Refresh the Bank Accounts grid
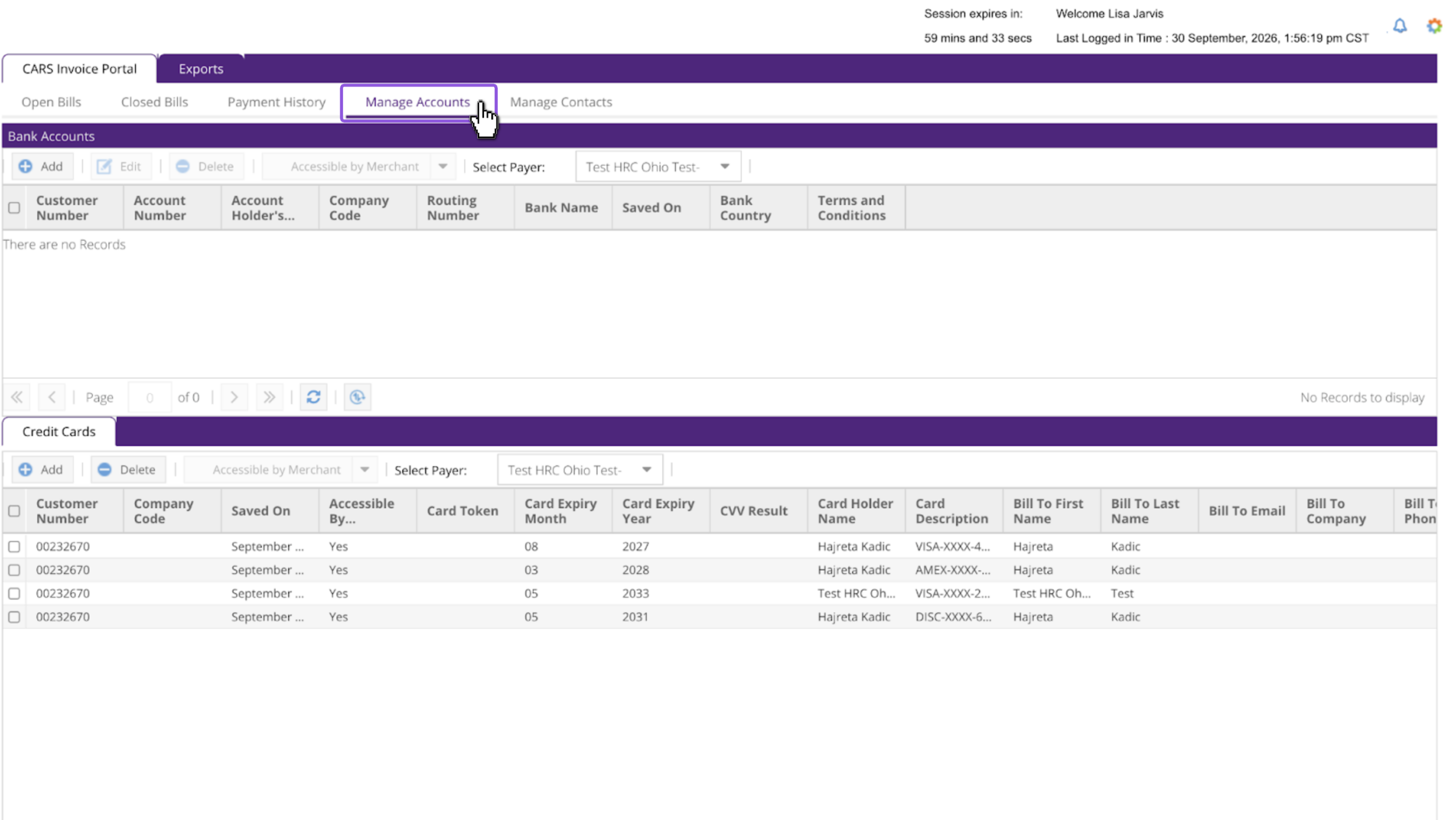The image size is (1456, 820). pyautogui.click(x=313, y=397)
